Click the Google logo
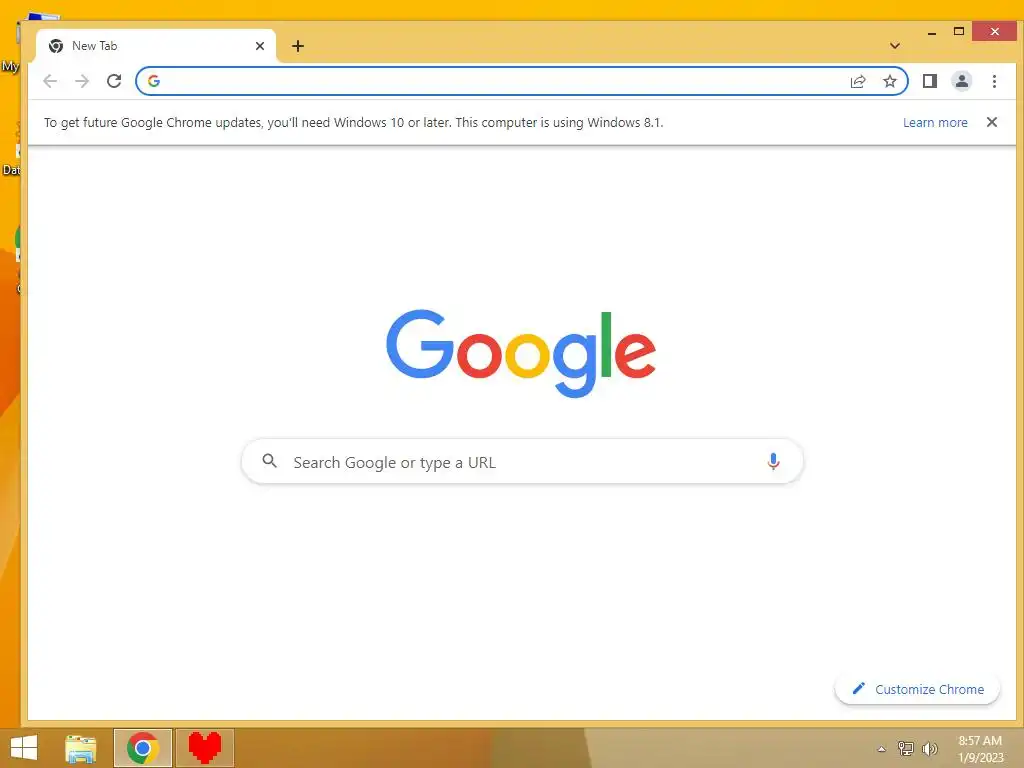Viewport: 1024px width, 768px height. [x=521, y=353]
